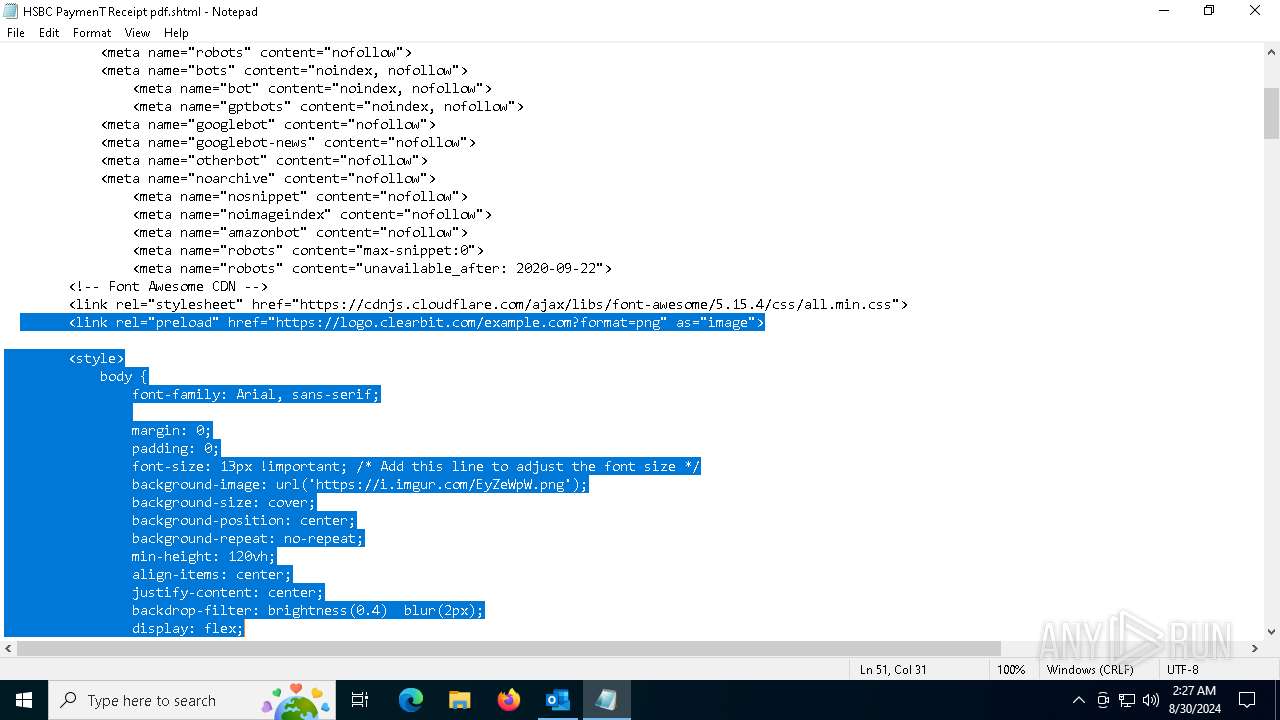Open Outlook from the taskbar
The height and width of the screenshot is (720, 1280).
[557, 700]
